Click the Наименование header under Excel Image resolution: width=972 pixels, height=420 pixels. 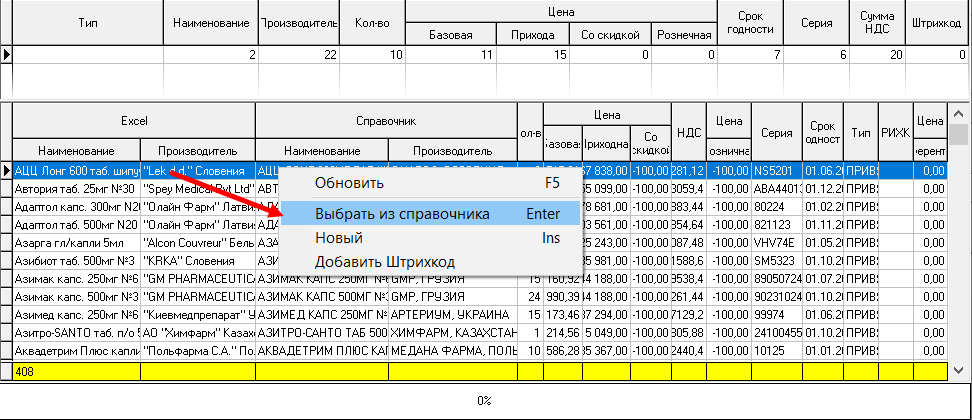point(76,151)
